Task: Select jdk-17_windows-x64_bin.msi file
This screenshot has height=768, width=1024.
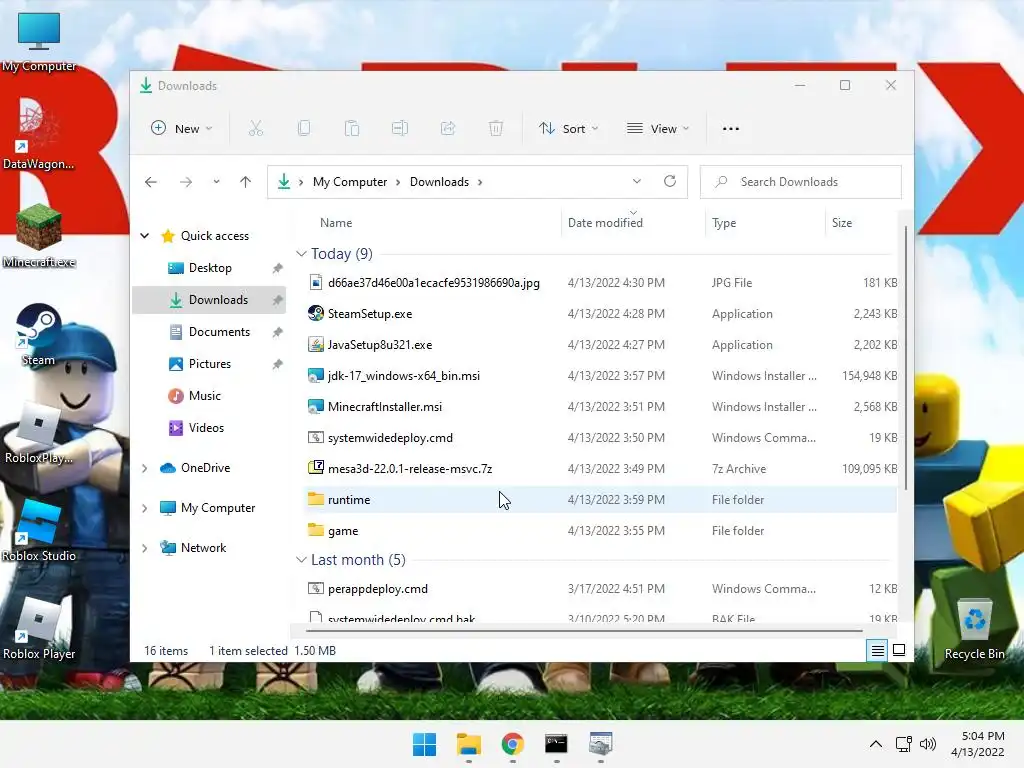Action: (601, 376)
